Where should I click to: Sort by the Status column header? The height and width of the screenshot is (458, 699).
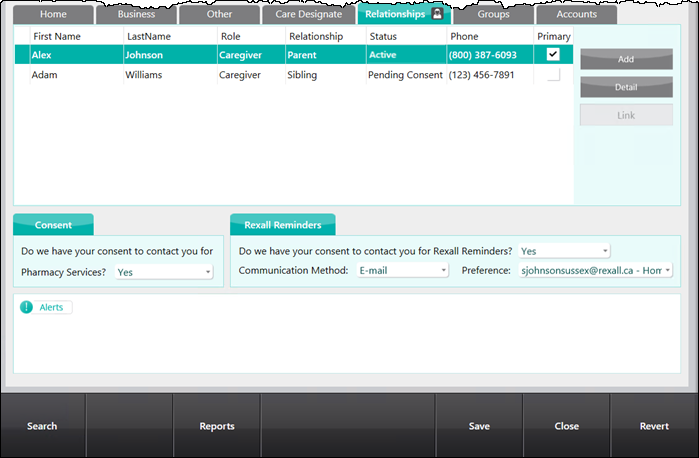pyautogui.click(x=383, y=36)
